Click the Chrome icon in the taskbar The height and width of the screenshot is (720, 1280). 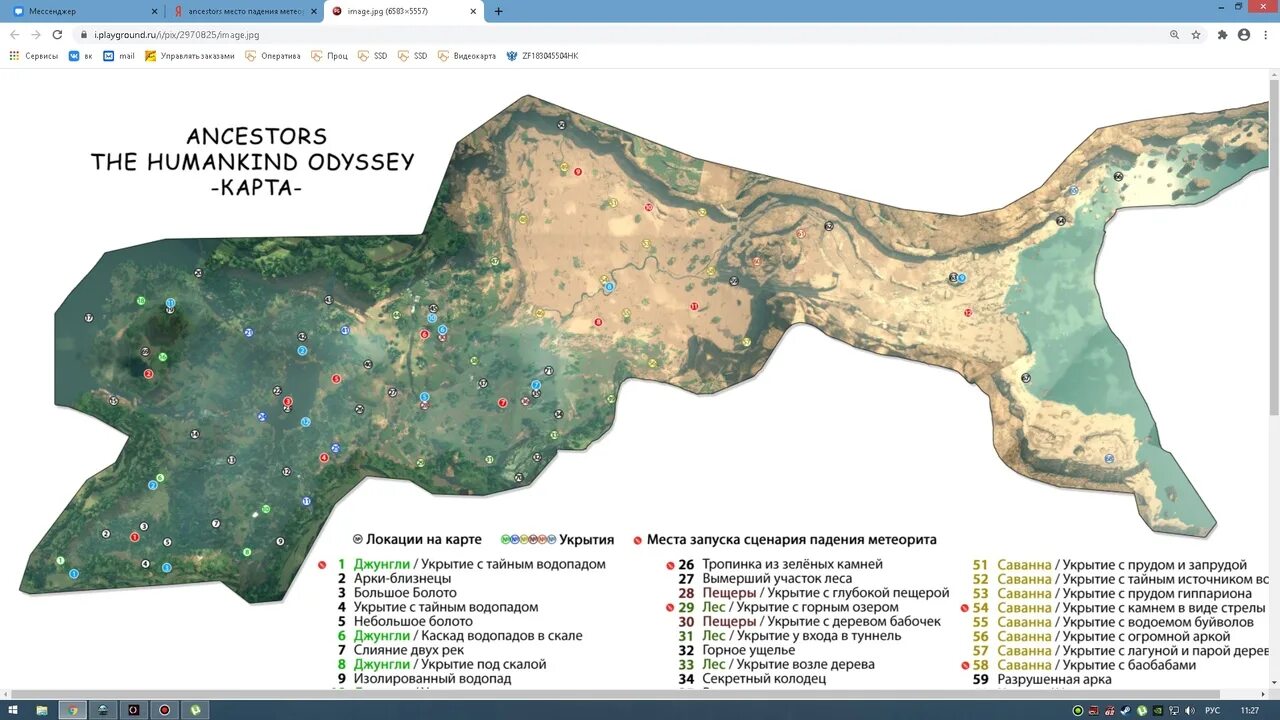[x=72, y=710]
